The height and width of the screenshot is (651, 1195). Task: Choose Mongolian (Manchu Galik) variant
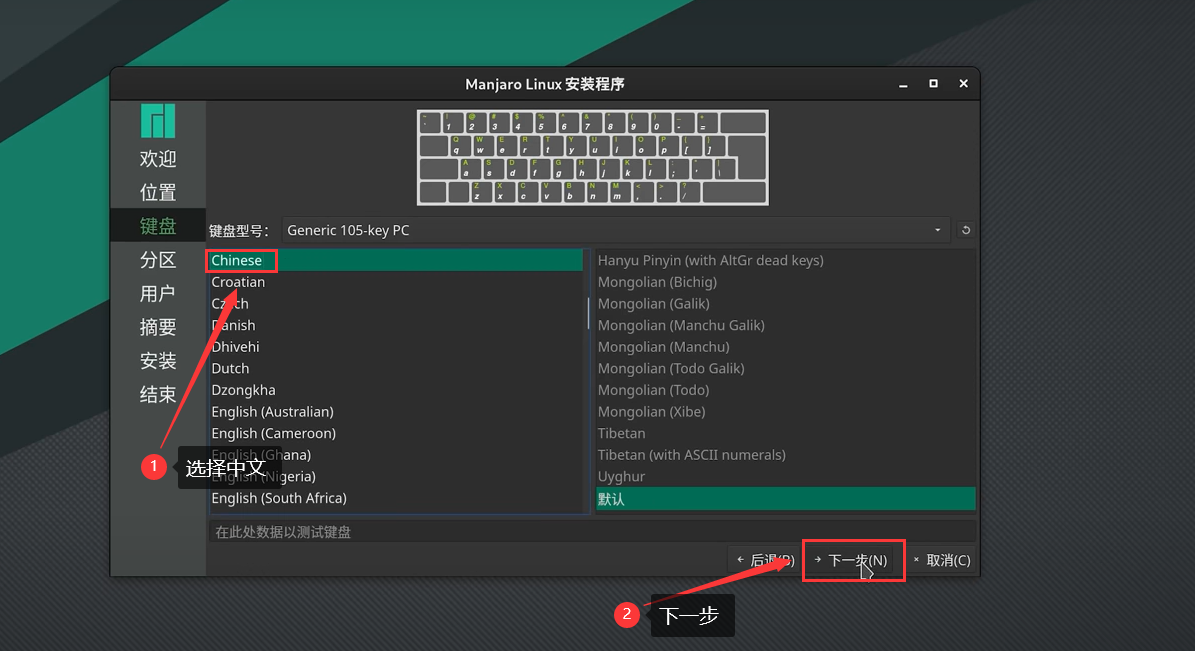[786, 326]
